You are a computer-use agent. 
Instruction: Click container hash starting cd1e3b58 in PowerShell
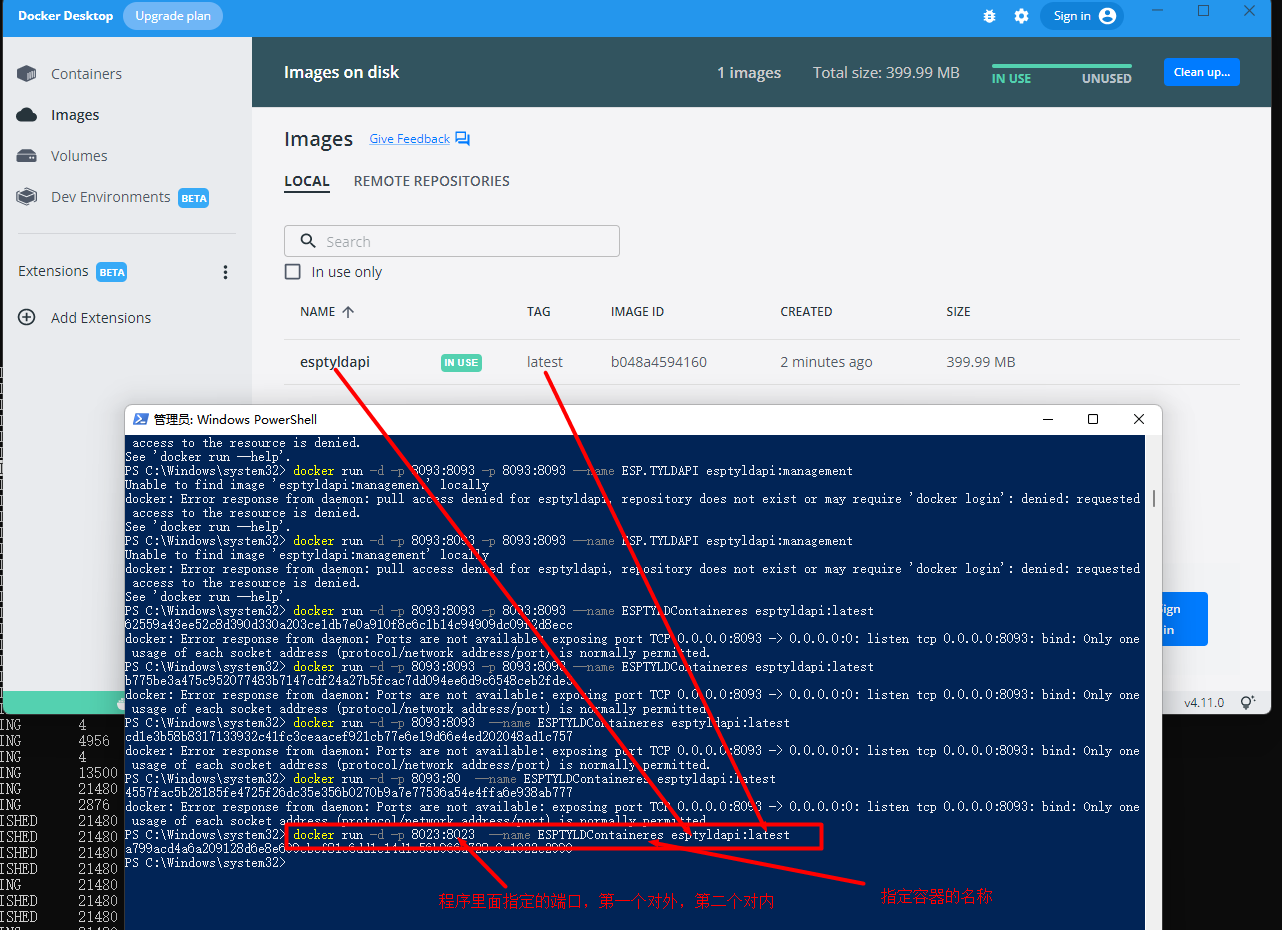[x=349, y=737]
